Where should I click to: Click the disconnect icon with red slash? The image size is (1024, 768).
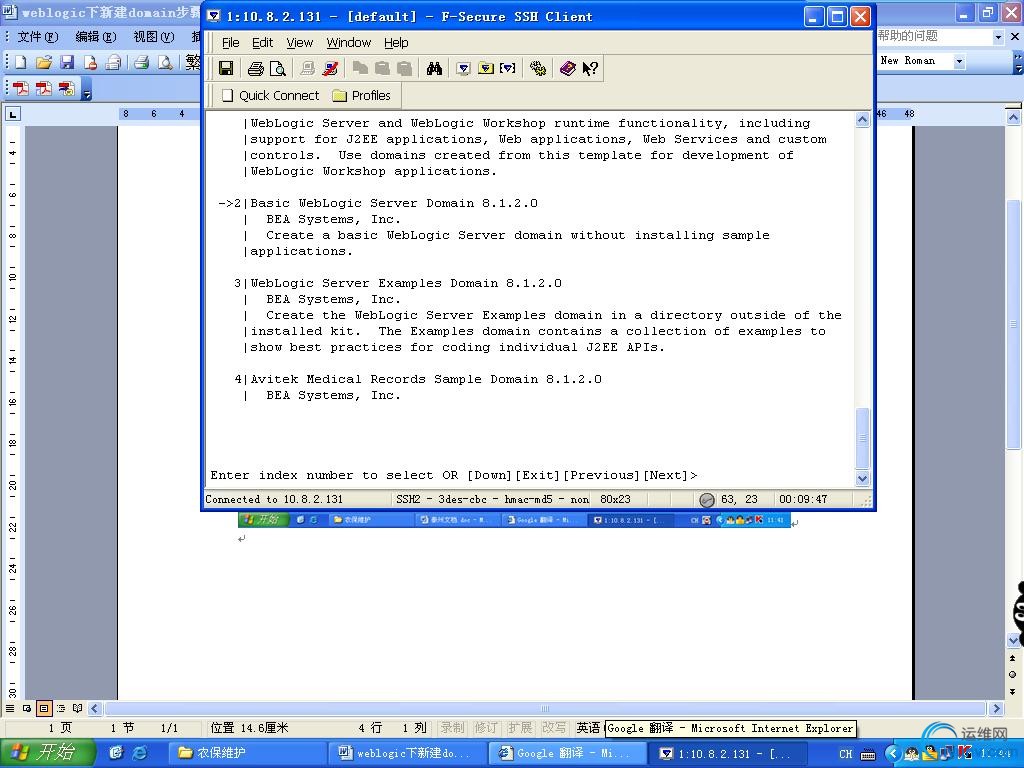[330, 68]
